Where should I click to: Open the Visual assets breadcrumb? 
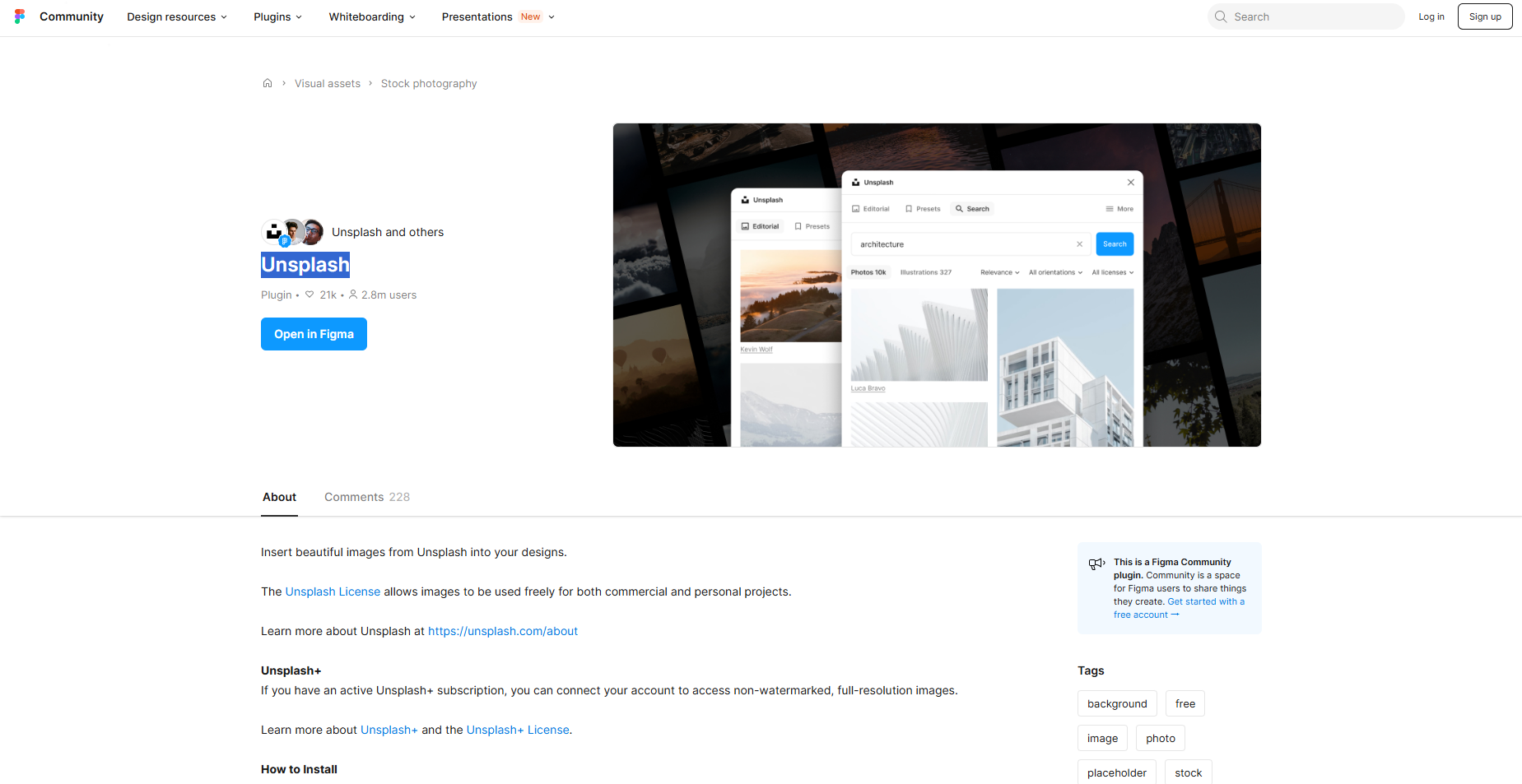328,83
